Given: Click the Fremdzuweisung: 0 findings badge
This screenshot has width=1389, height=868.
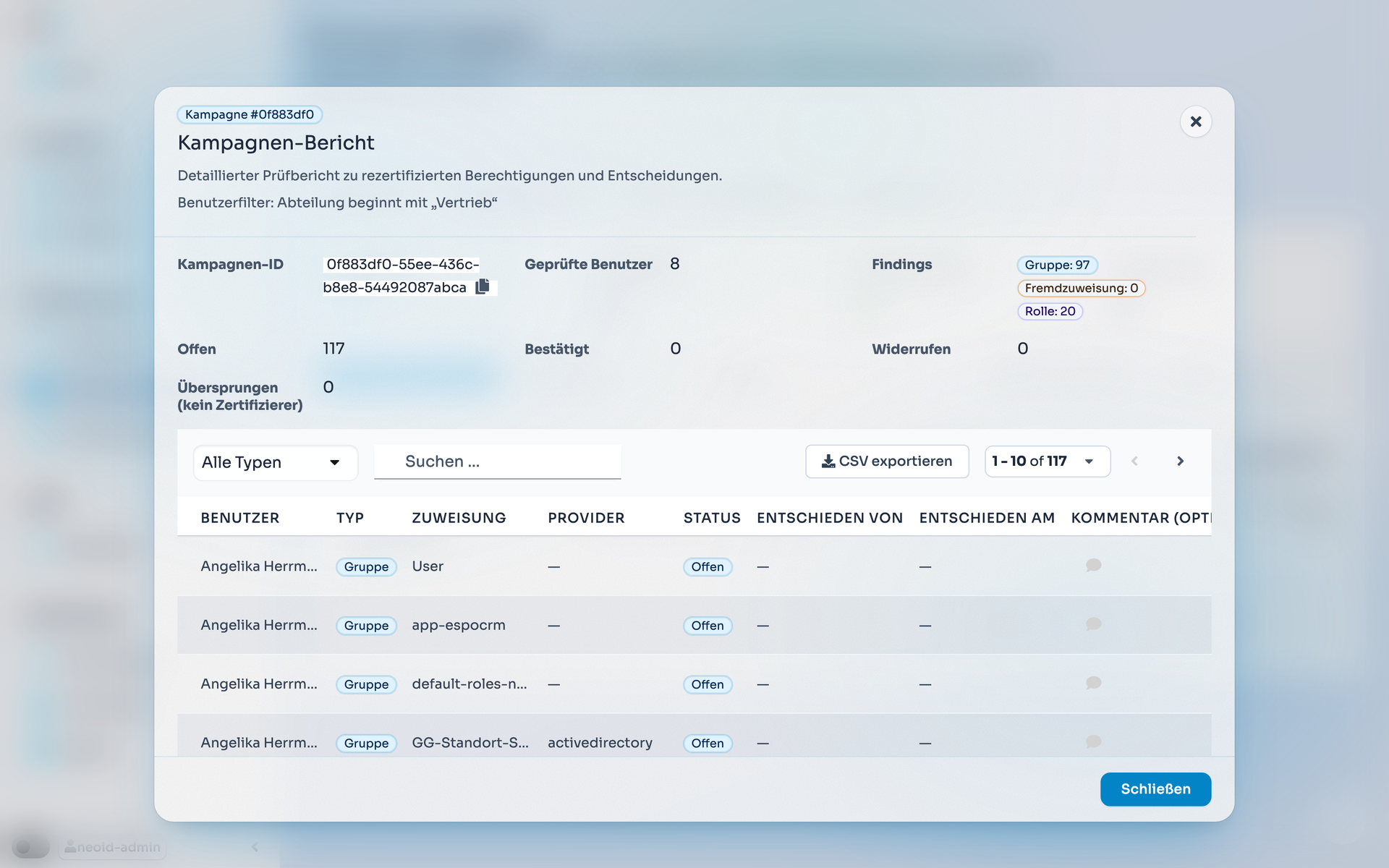Looking at the screenshot, I should (1081, 288).
